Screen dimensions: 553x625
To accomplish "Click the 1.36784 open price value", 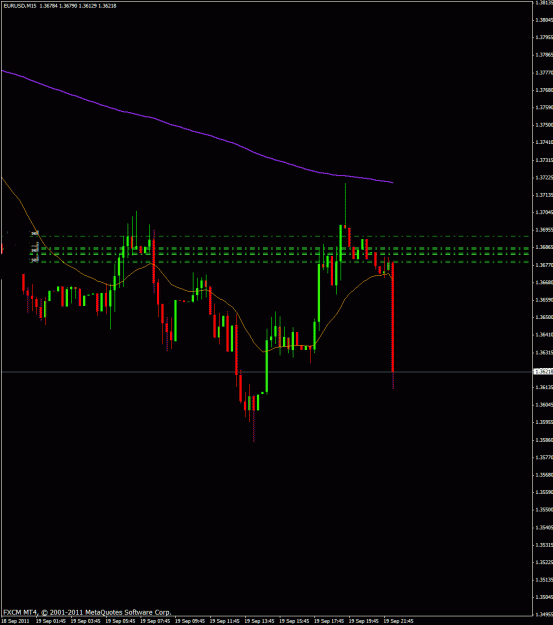I will click(48, 6).
